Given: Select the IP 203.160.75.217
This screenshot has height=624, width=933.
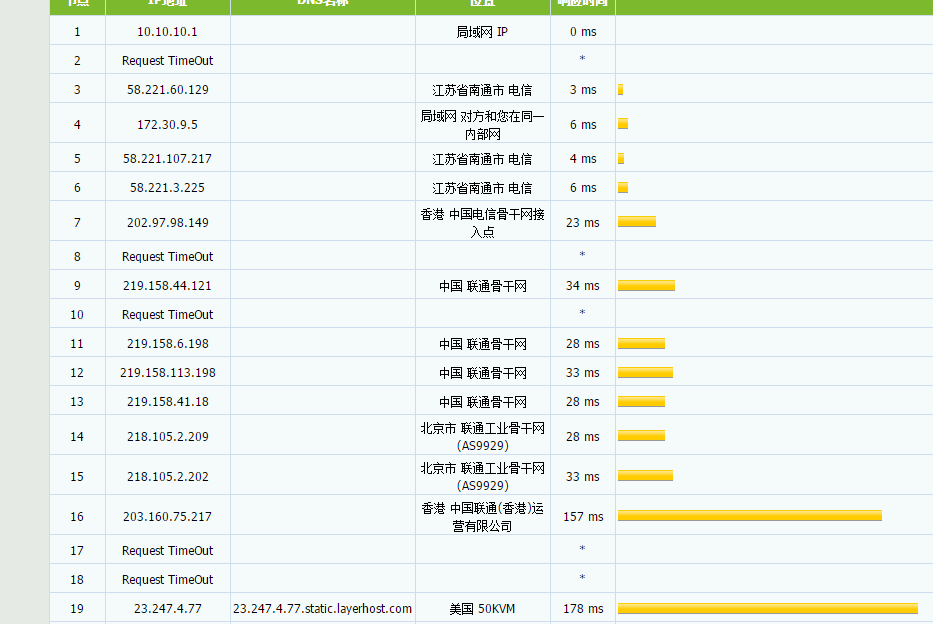Looking at the screenshot, I should pyautogui.click(x=167, y=517).
